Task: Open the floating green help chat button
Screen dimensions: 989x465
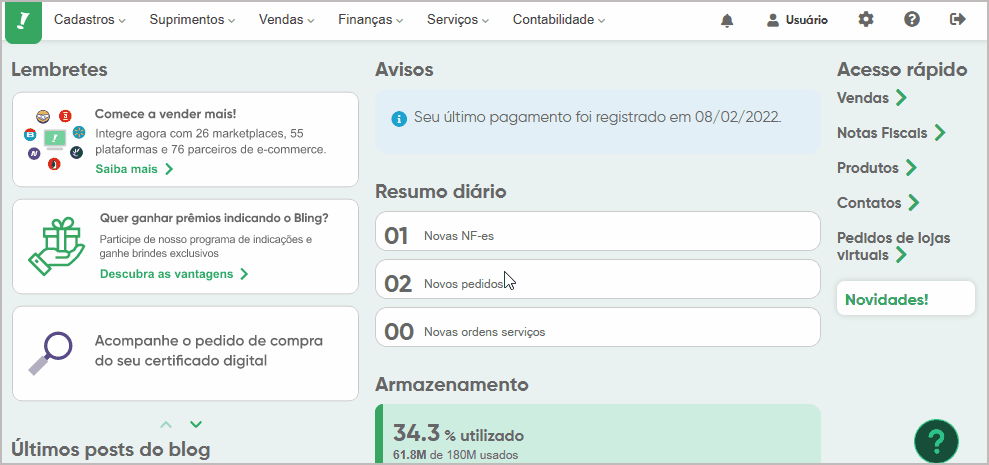Action: point(937,440)
